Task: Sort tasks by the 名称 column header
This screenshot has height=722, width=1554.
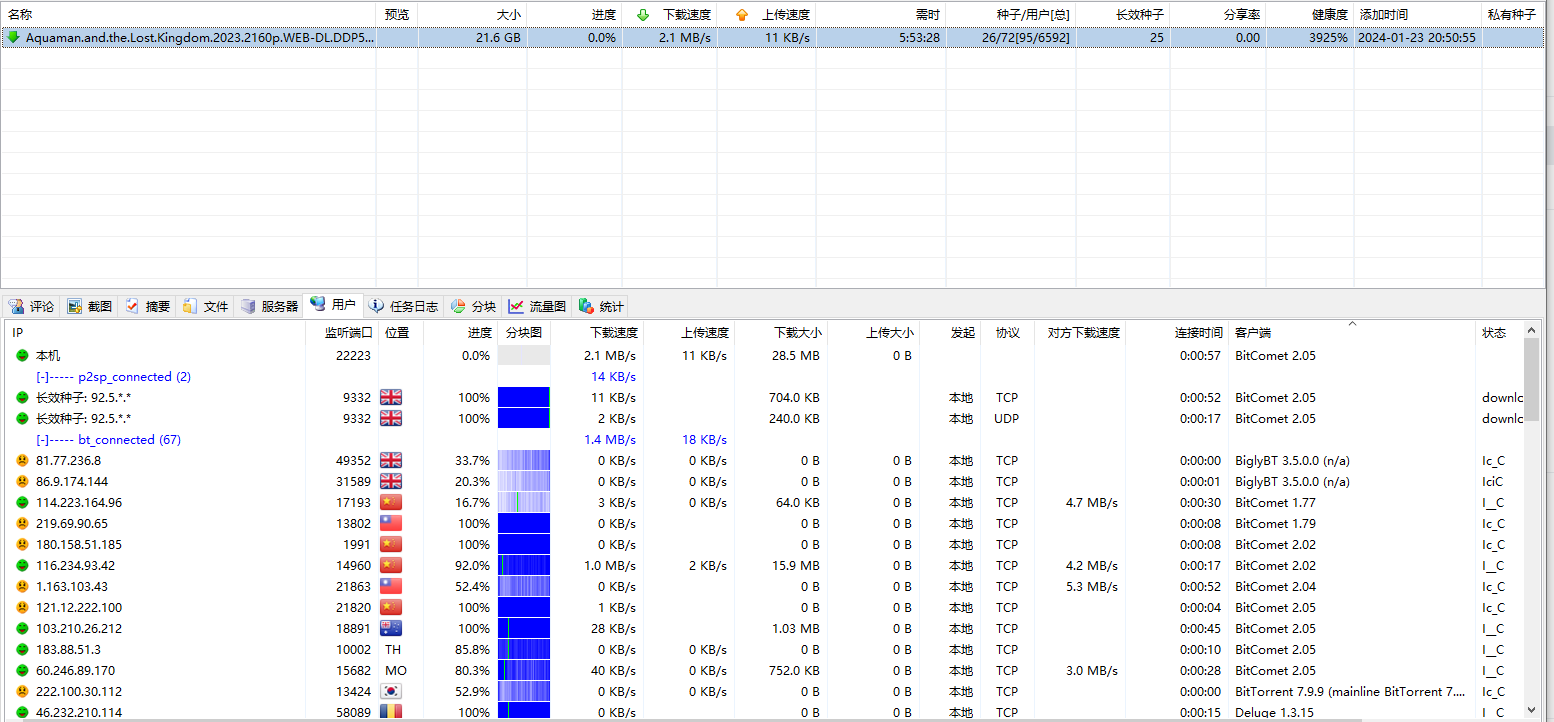Action: coord(189,14)
